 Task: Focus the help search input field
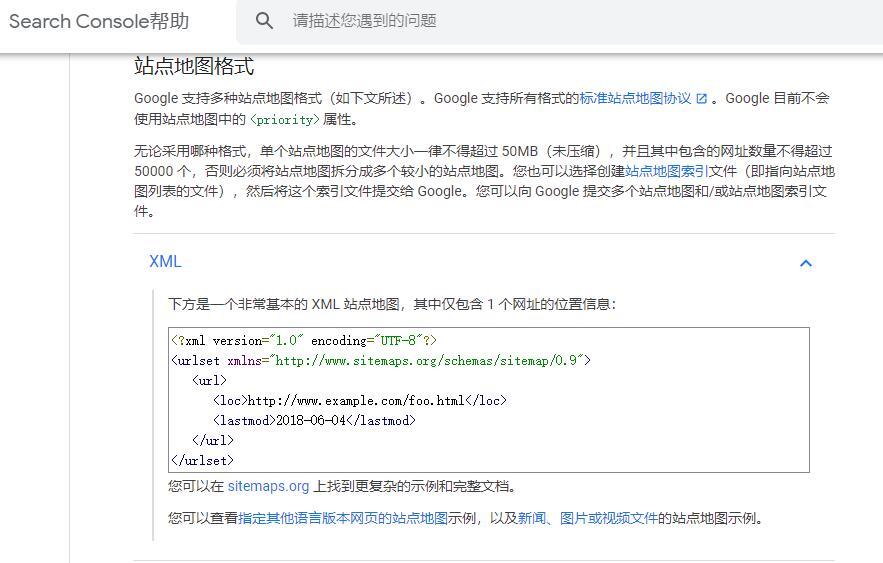tap(560, 21)
